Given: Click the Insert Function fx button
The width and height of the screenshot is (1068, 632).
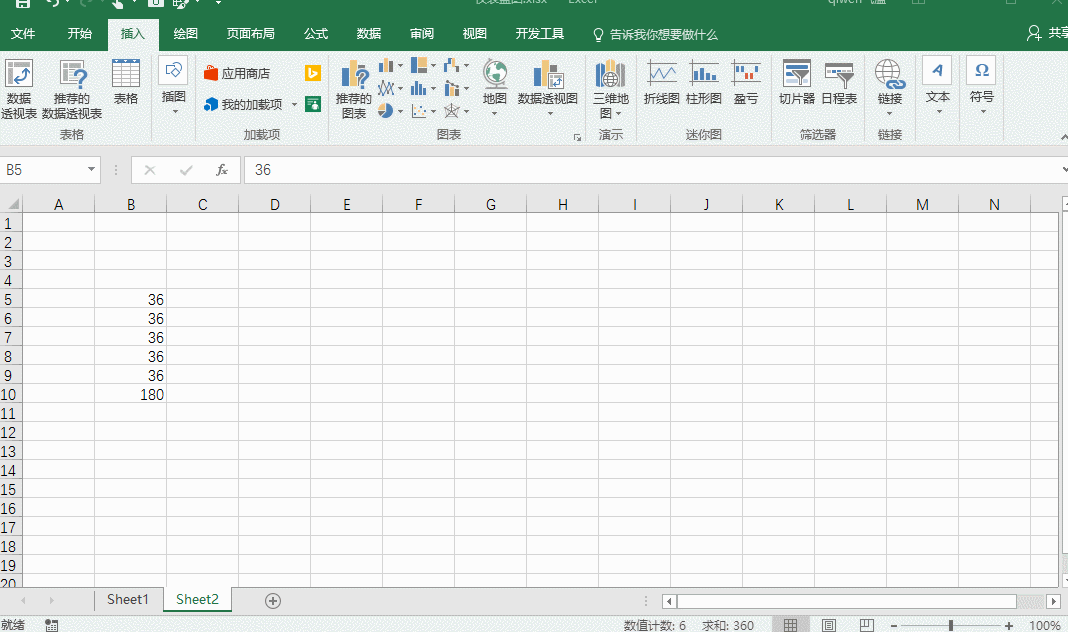Looking at the screenshot, I should [x=222, y=170].
